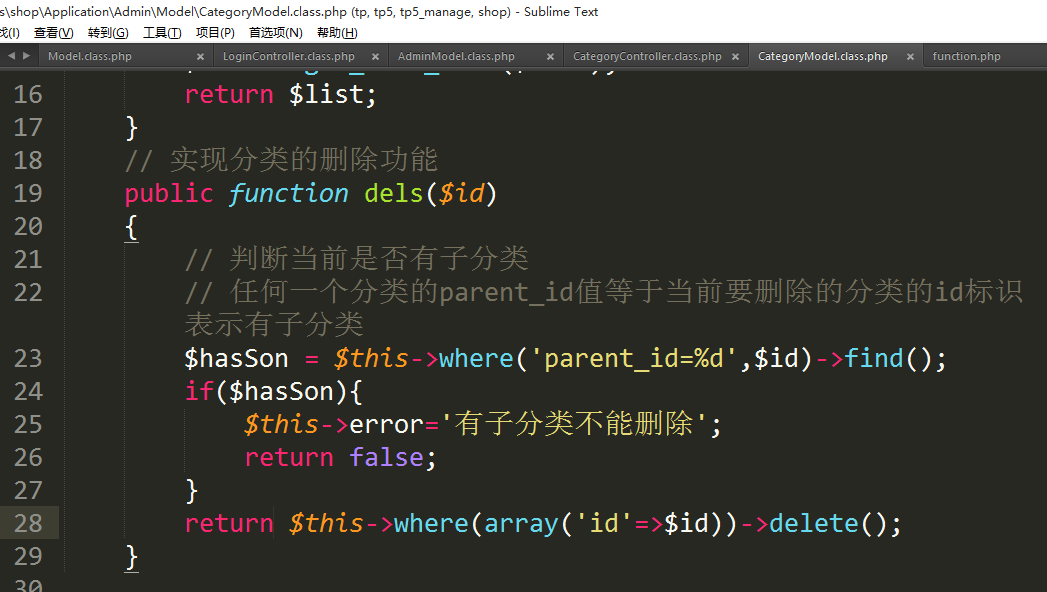Screen dimensions: 1047x592
Task: Switch to the Model.class.php tab
Action: pos(90,57)
